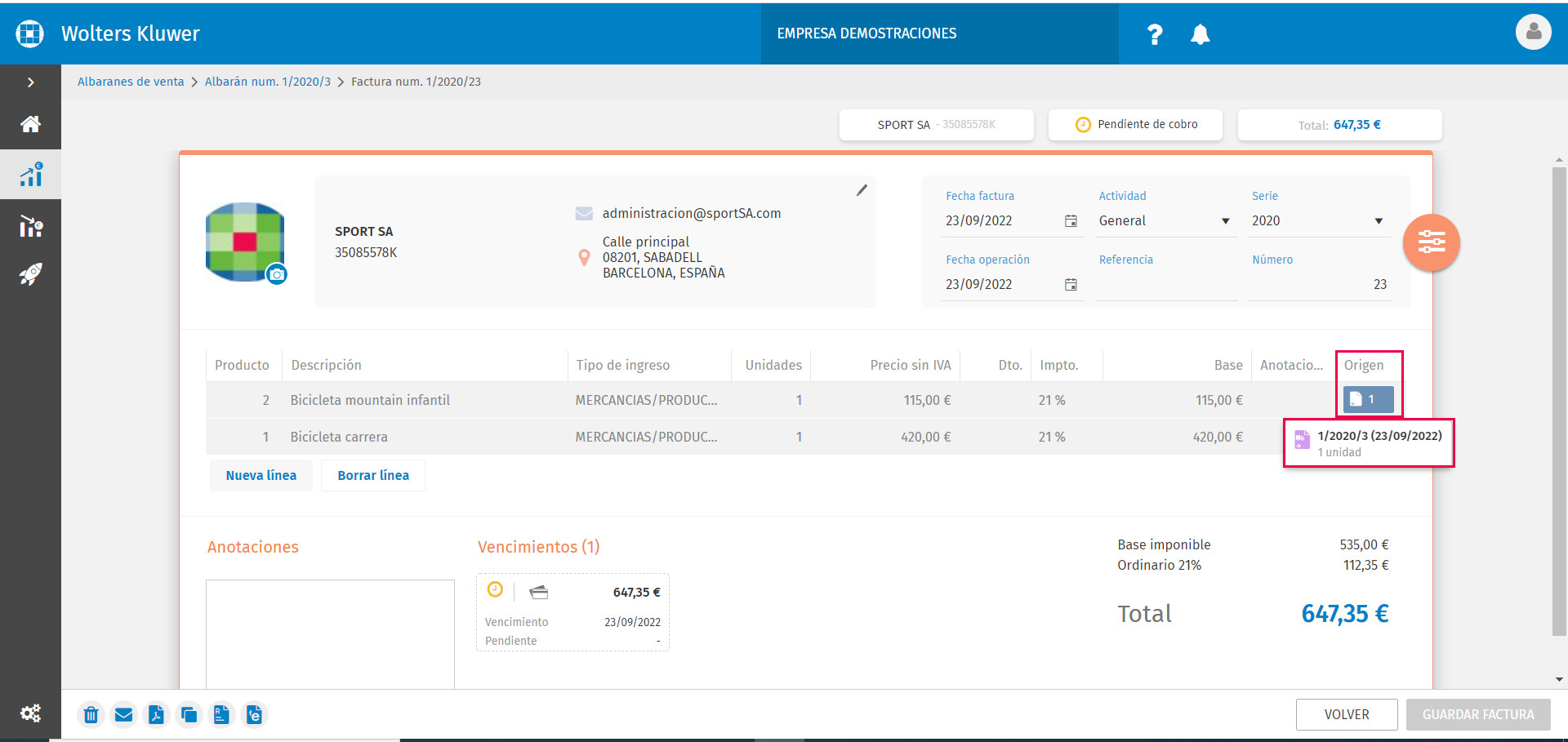Select the Bicicleta carrera line description

[x=339, y=437]
